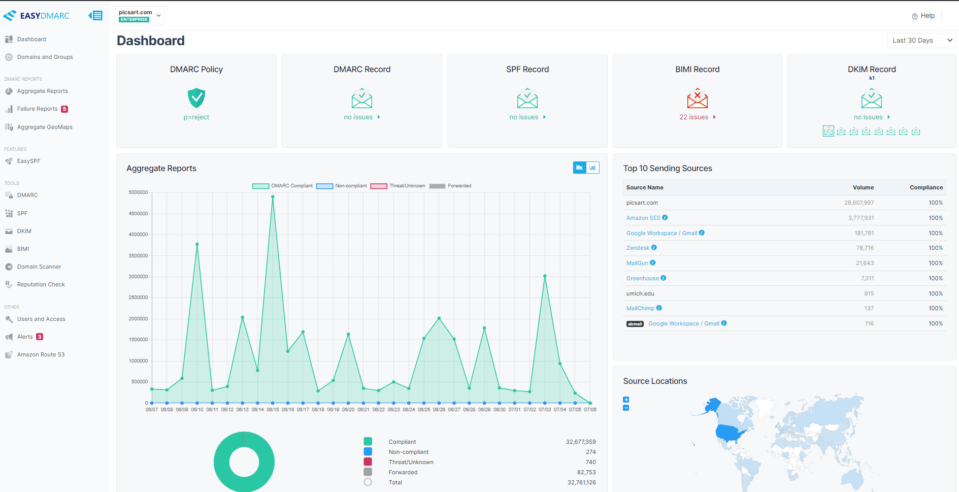This screenshot has width=959, height=492.
Task: Click the blue Non-compliant legend swatch
Action: 367,452
